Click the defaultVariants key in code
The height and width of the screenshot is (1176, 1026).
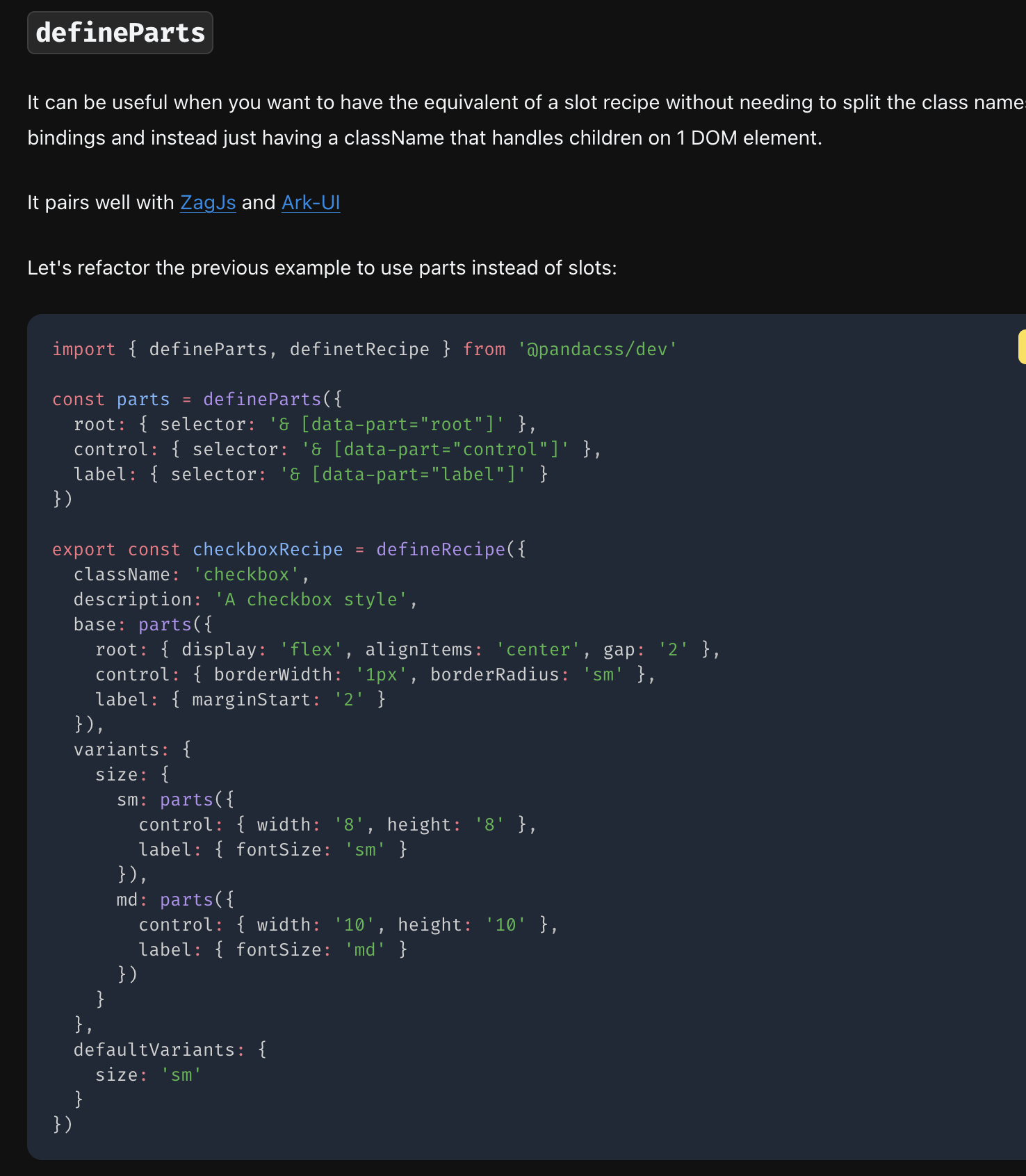click(154, 1050)
